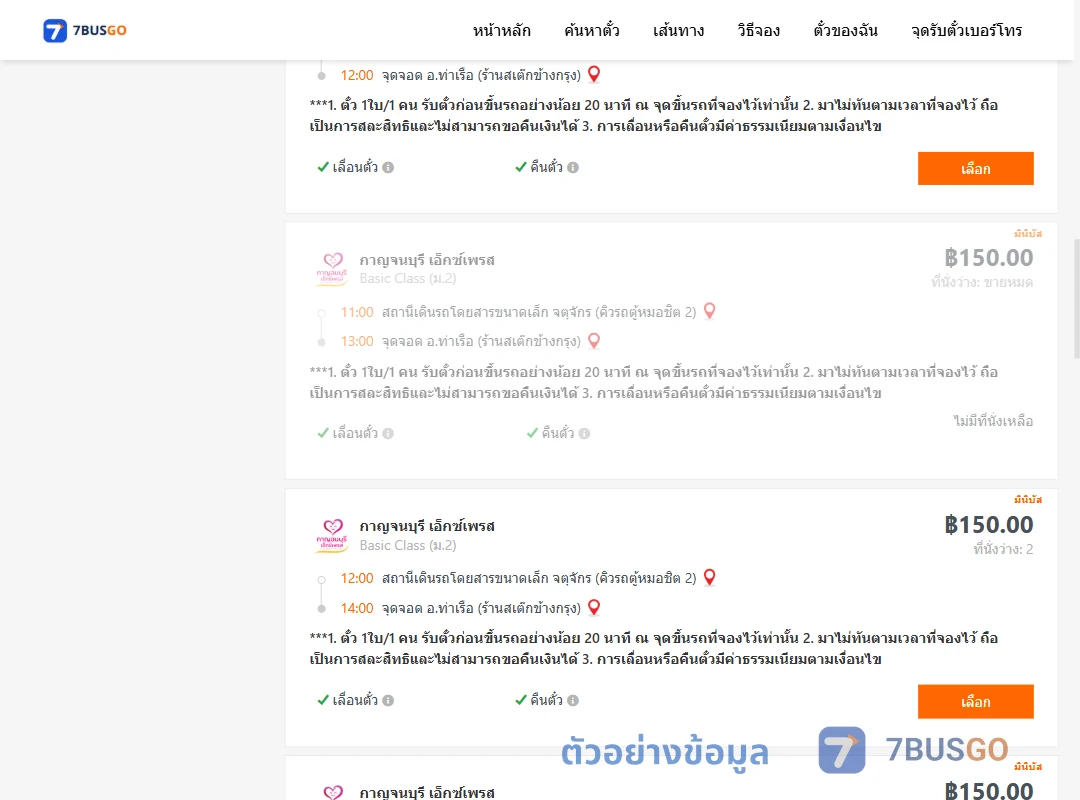Click operator logo of 12:00–14:00 trip
Image resolution: width=1080 pixels, height=800 pixels.
[x=332, y=535]
